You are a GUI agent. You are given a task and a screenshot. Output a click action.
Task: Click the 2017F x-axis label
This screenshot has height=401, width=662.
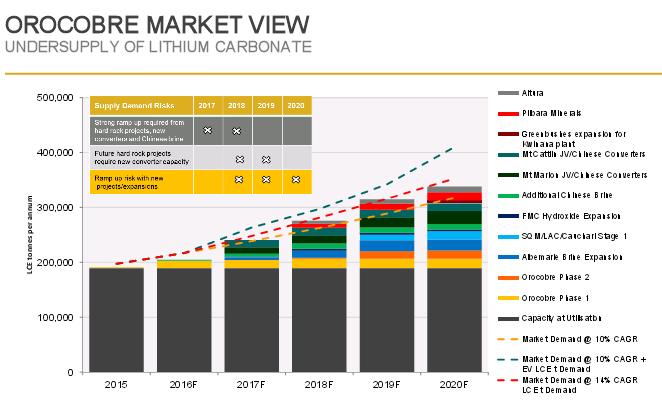tap(251, 385)
